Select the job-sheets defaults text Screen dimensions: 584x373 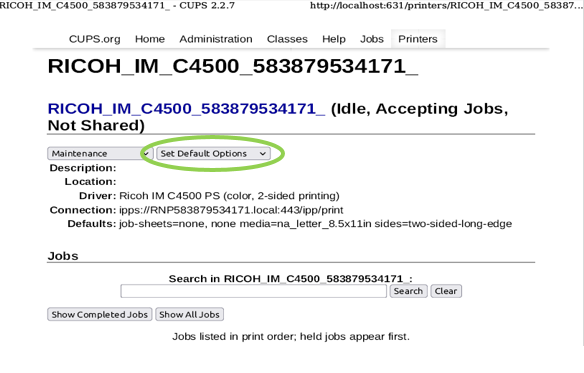tap(315, 224)
